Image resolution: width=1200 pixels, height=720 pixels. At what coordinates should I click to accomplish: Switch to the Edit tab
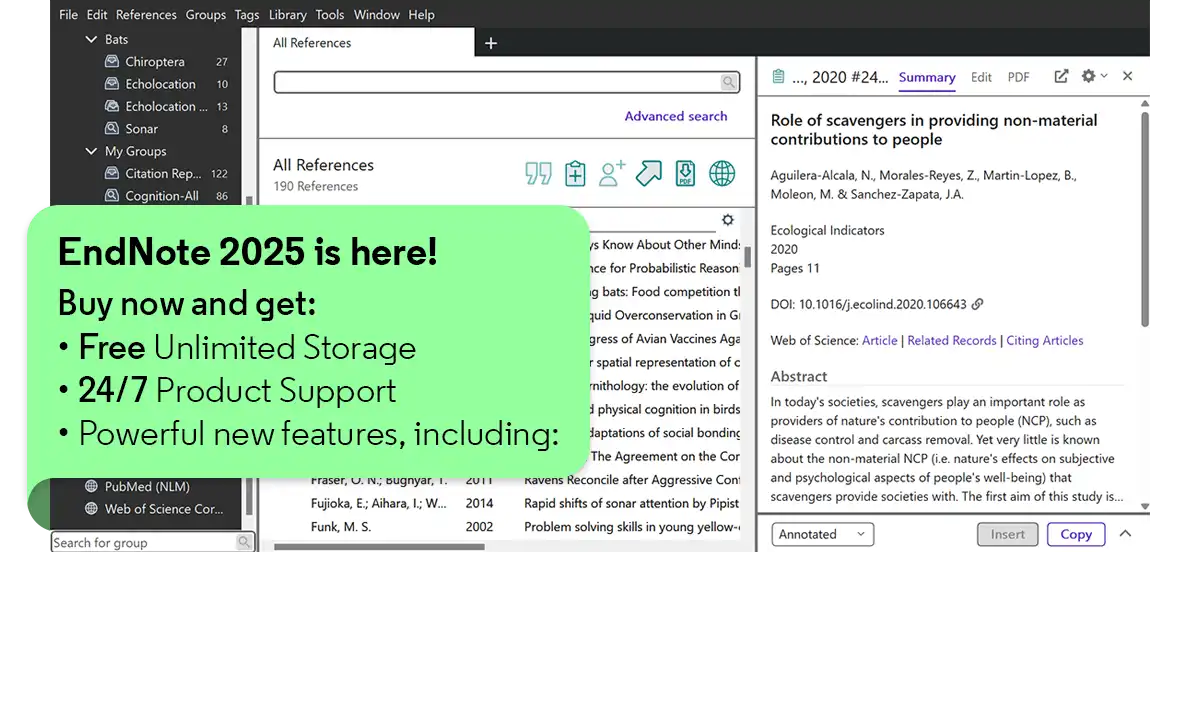981,77
